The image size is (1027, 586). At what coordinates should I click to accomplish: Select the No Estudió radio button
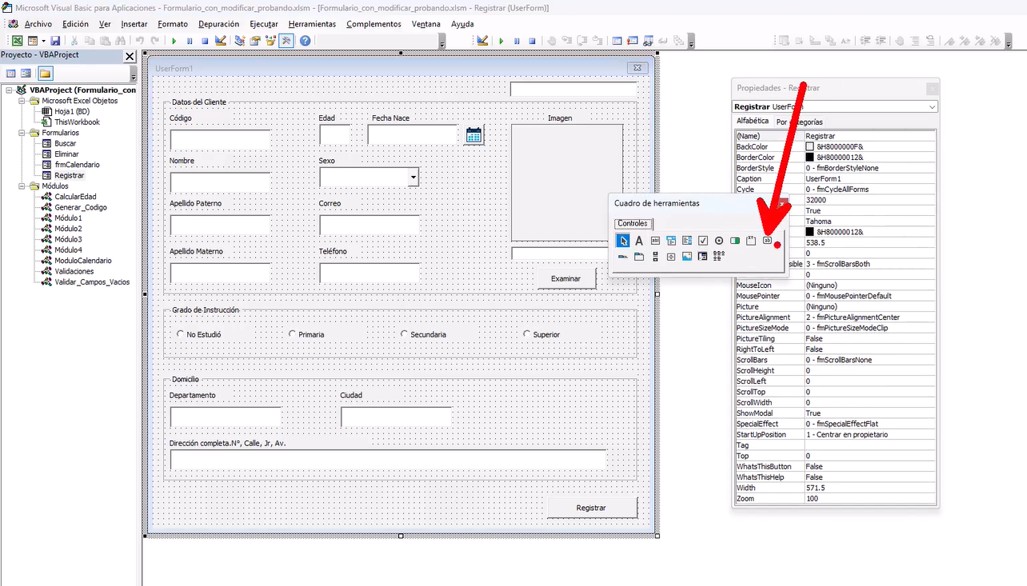[x=181, y=334]
